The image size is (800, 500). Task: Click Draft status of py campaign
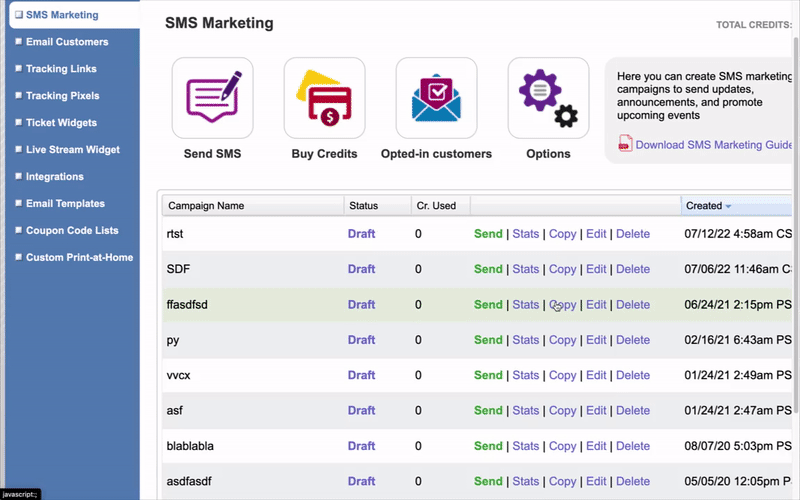(361, 340)
